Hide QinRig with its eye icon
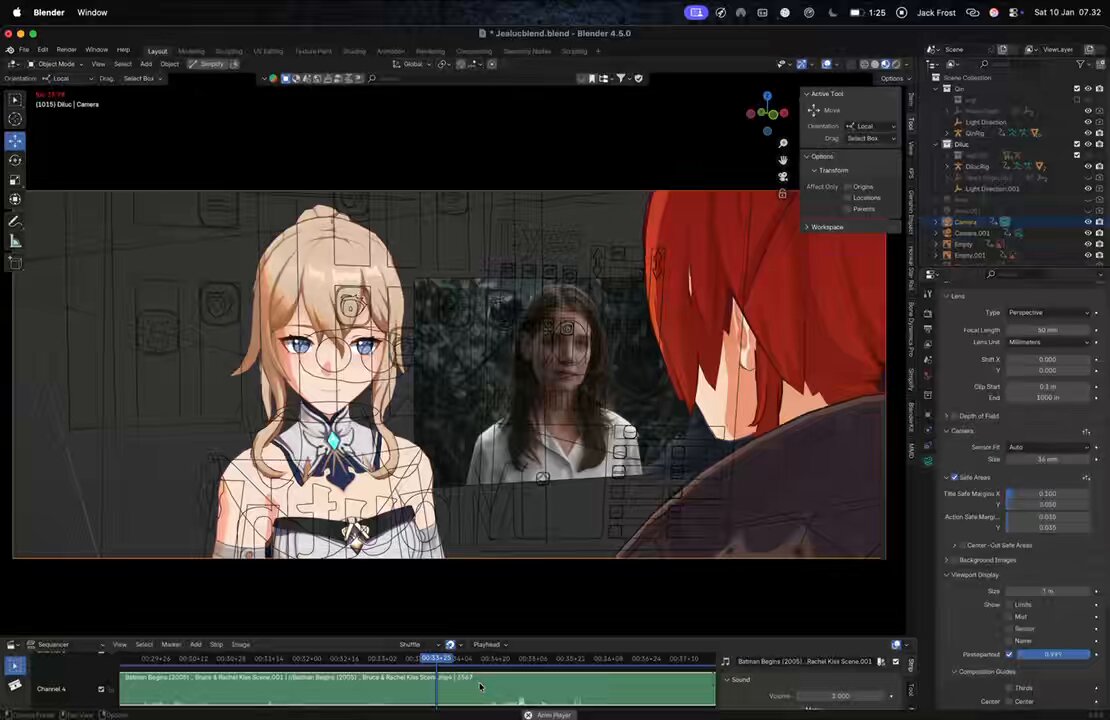 tap(1088, 133)
